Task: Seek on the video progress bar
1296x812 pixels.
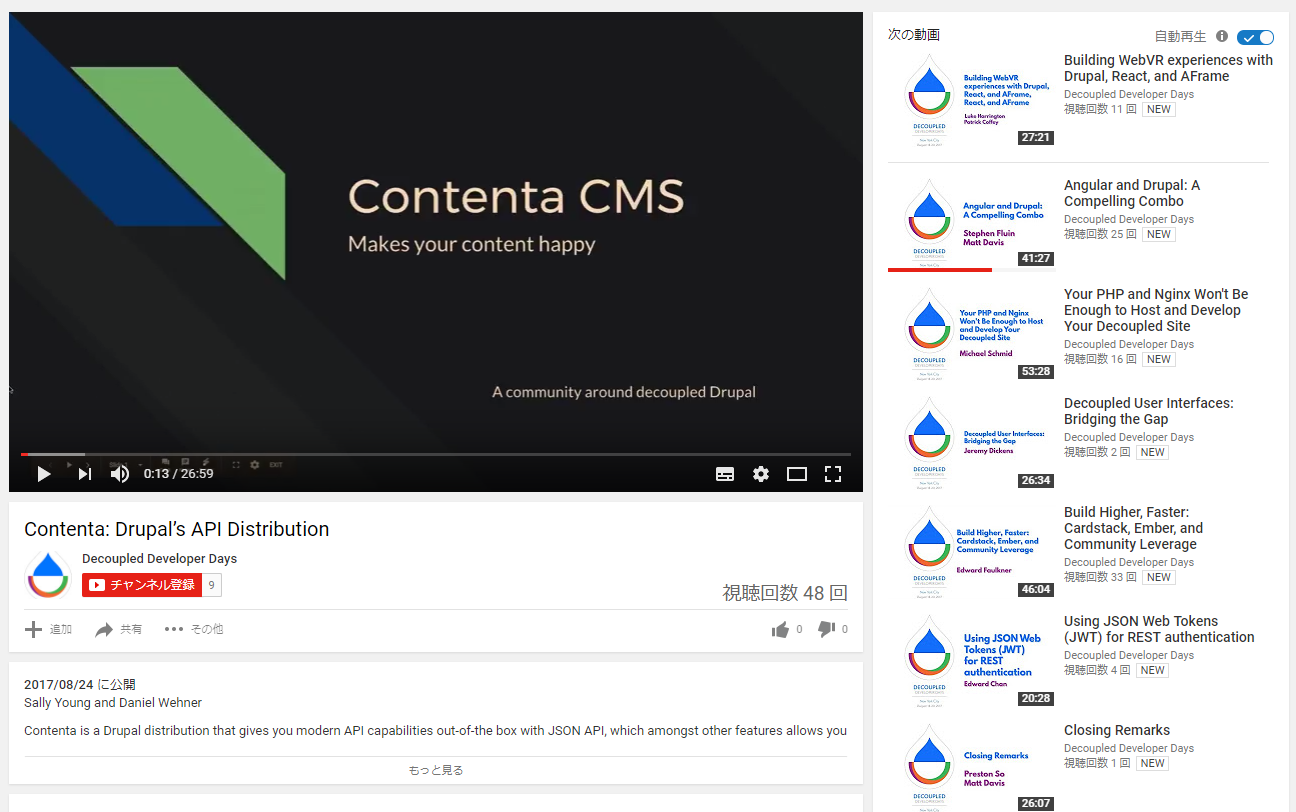Action: coord(436,454)
